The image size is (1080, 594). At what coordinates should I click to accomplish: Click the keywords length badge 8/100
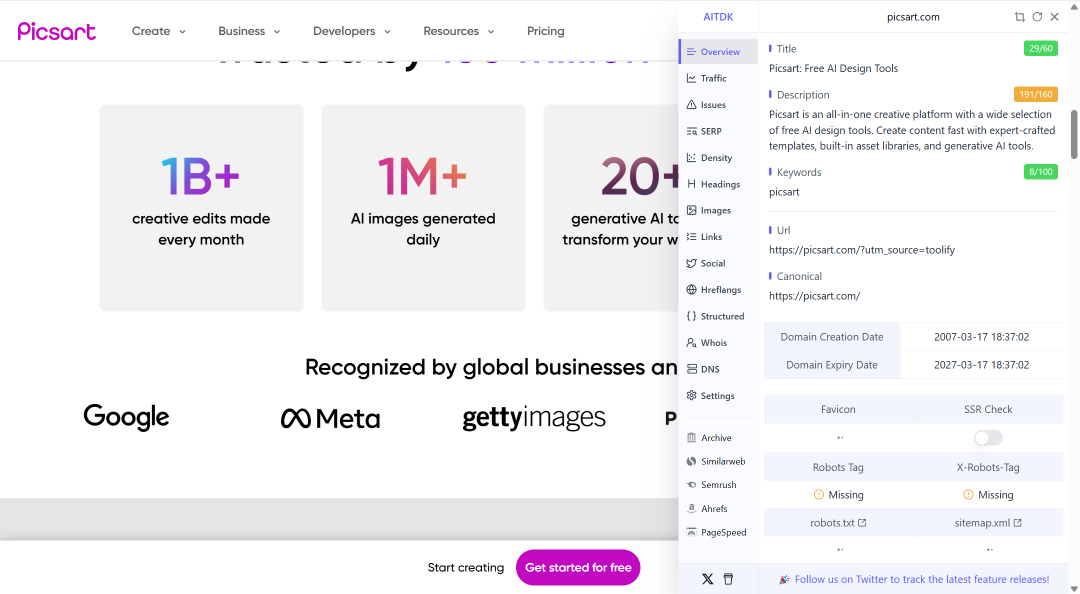(1040, 172)
